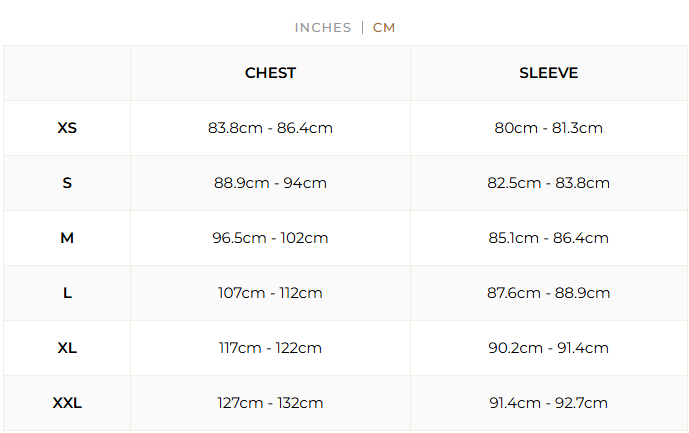Screen dimensions: 689x433
Task: Select the XL size row label
Action: (67, 348)
